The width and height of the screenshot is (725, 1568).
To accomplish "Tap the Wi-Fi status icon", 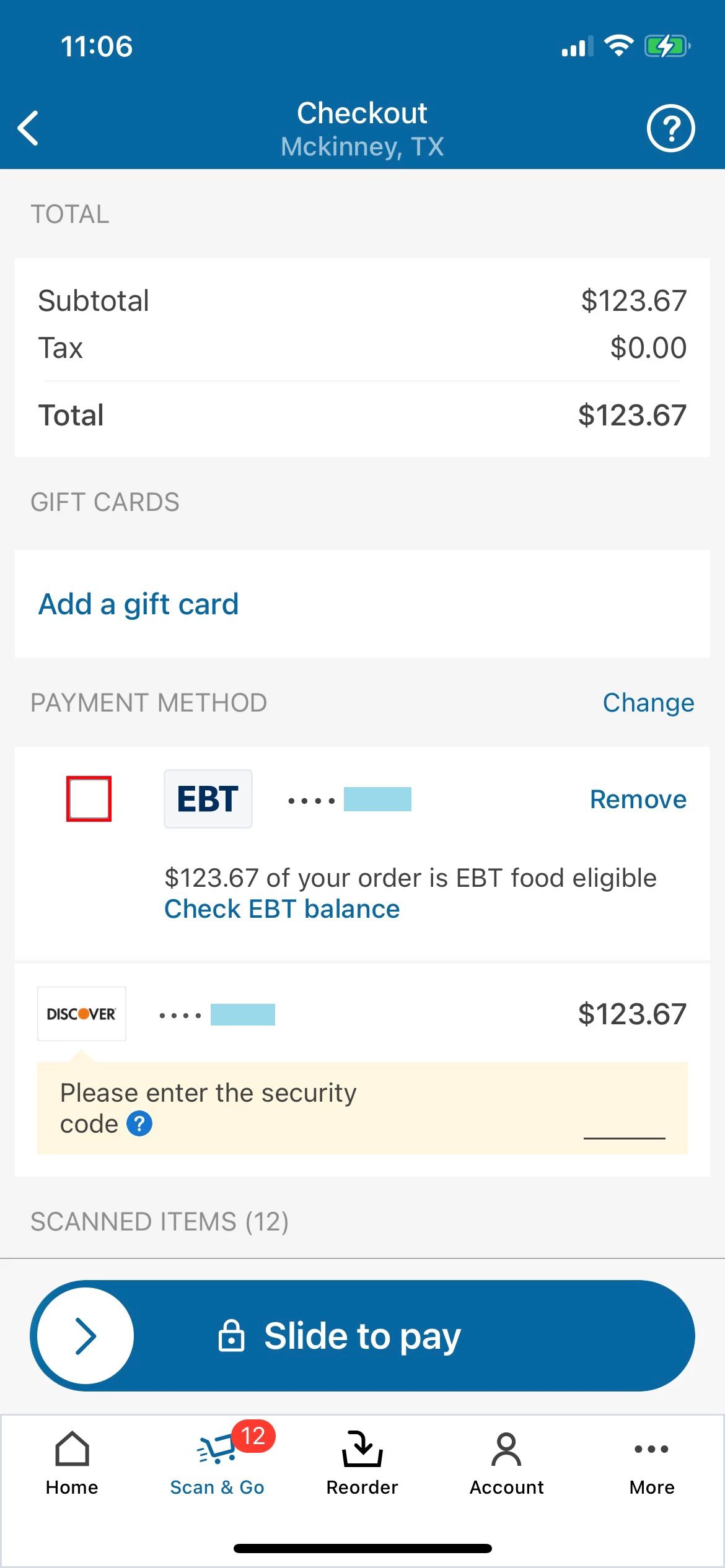I will point(618,46).
